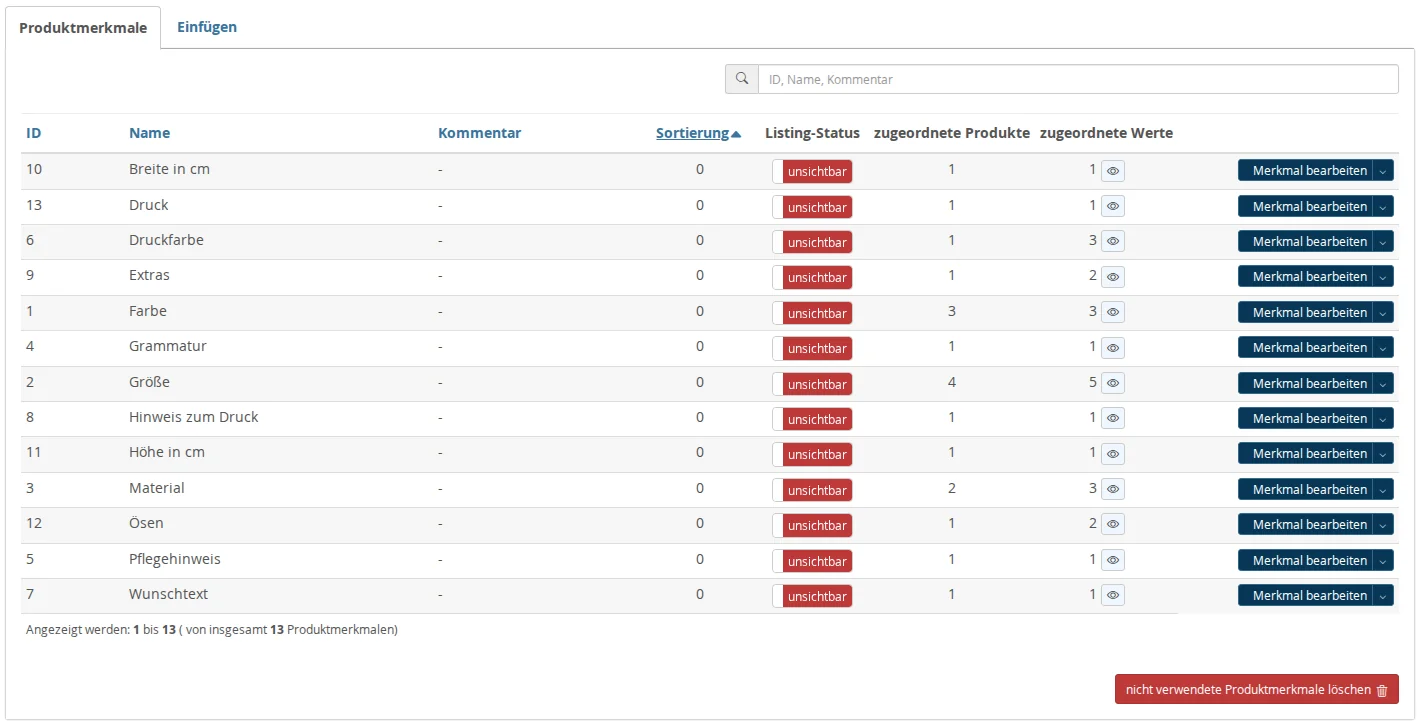Image resolution: width=1420 pixels, height=725 pixels.
Task: View assigned values for Wunschtext
Action: pos(1113,595)
